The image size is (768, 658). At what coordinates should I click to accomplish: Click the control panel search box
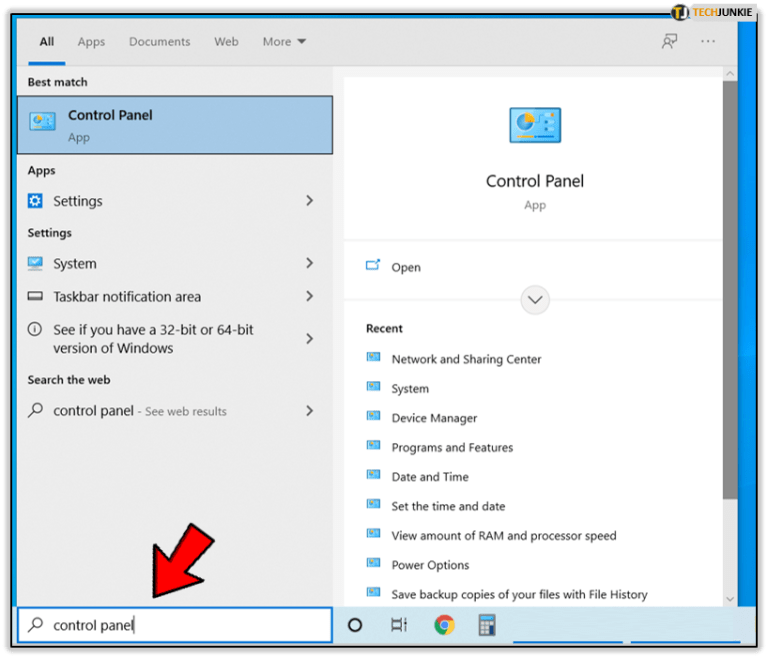click(175, 625)
